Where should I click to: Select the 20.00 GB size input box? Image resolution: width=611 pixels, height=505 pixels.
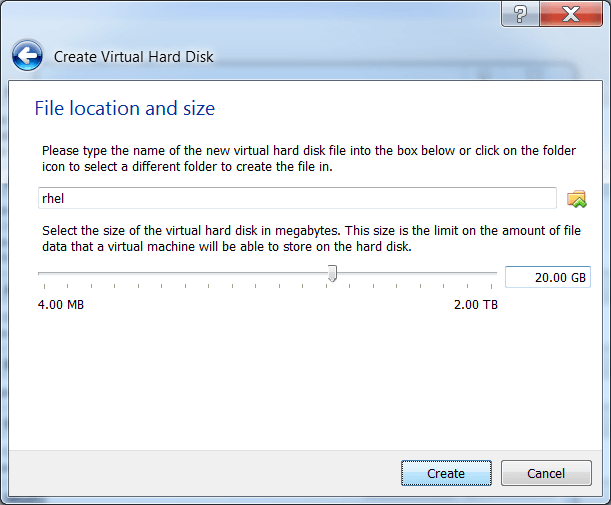click(548, 277)
